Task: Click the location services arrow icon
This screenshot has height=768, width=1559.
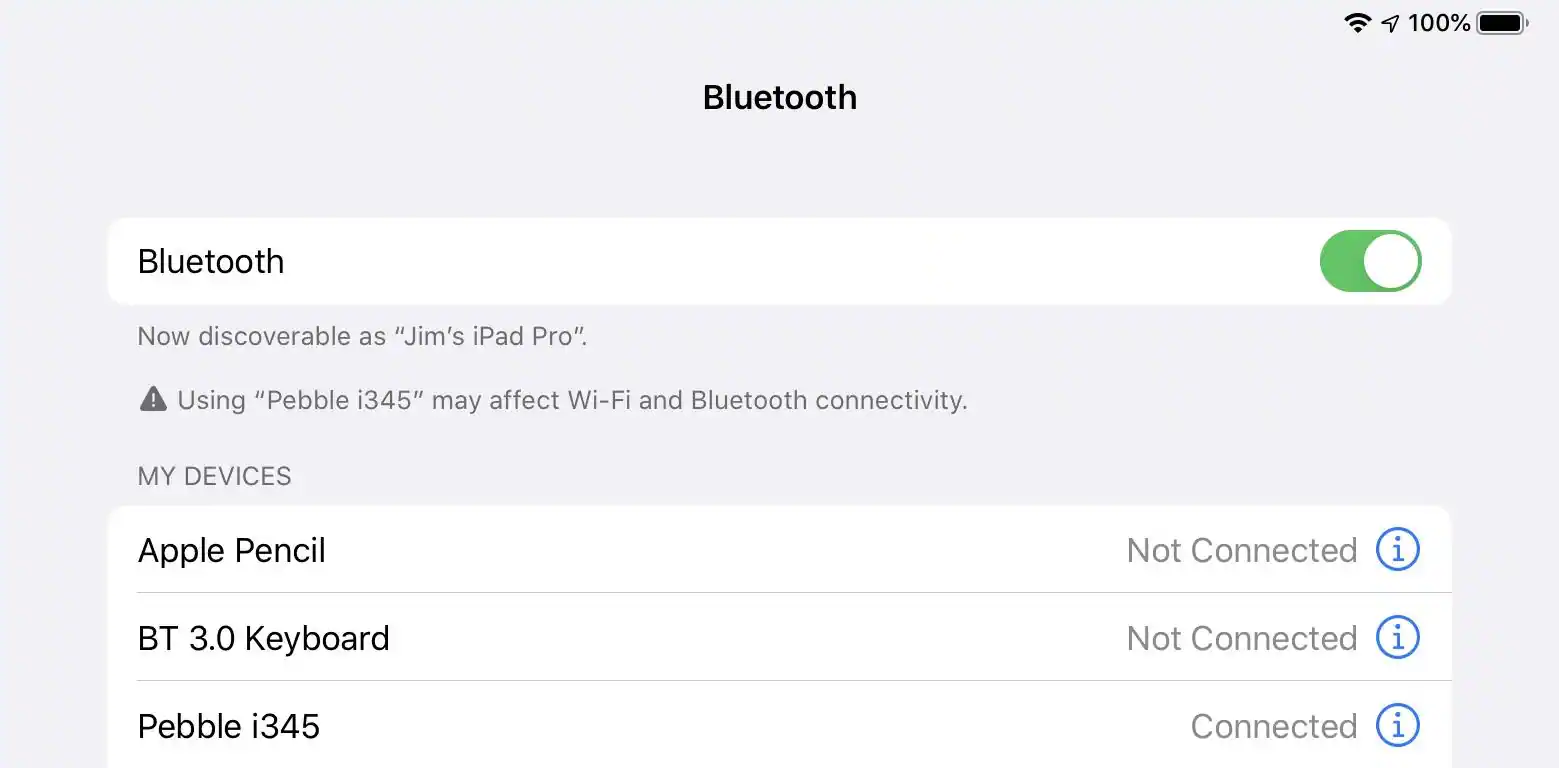Action: click(x=1390, y=23)
